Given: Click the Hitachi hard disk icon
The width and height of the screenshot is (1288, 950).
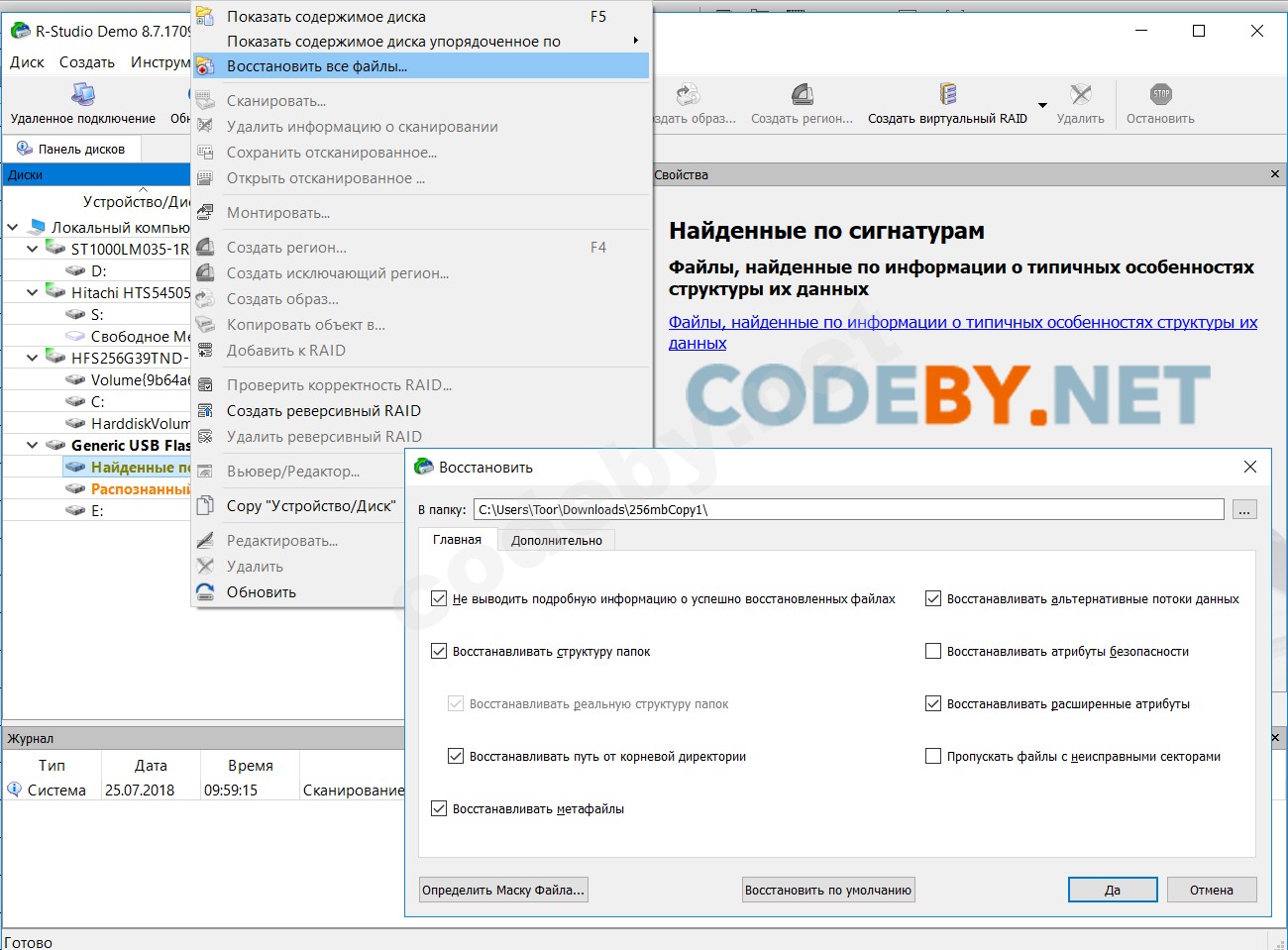Looking at the screenshot, I should [55, 292].
